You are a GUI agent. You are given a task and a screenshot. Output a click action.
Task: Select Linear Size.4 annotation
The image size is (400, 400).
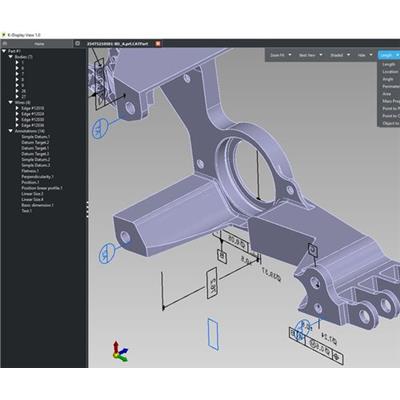pyautogui.click(x=32, y=199)
